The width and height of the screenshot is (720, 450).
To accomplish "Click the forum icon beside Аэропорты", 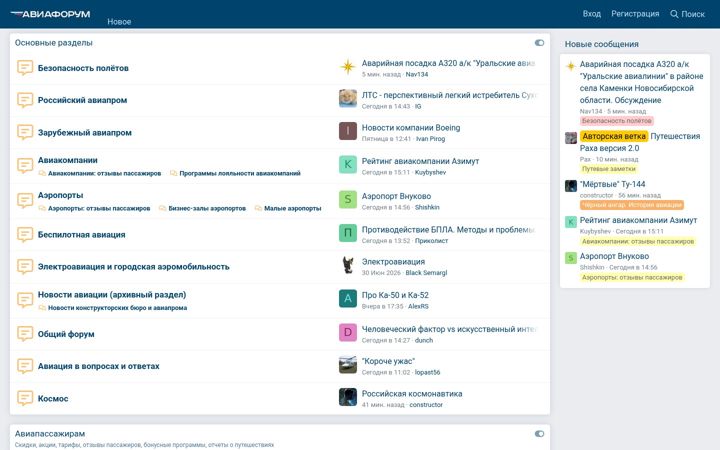I will 25,201.
